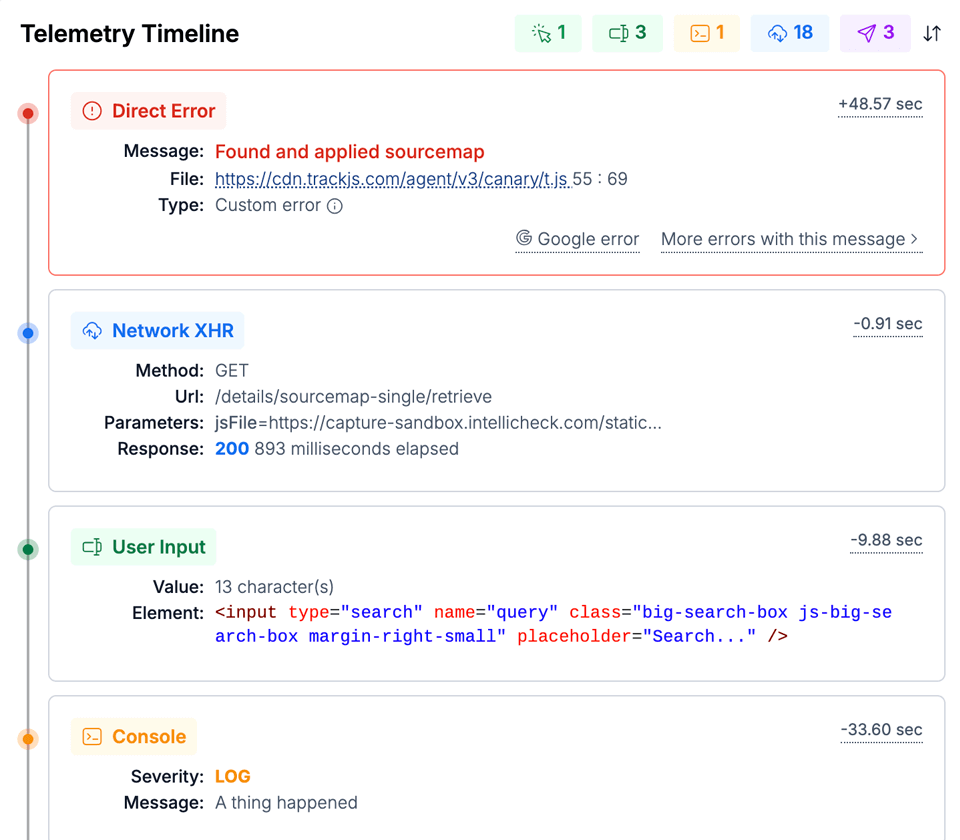Viewport: 960px width, 840px height.
Task: Toggle the console filter showing 1
Action: point(706,33)
